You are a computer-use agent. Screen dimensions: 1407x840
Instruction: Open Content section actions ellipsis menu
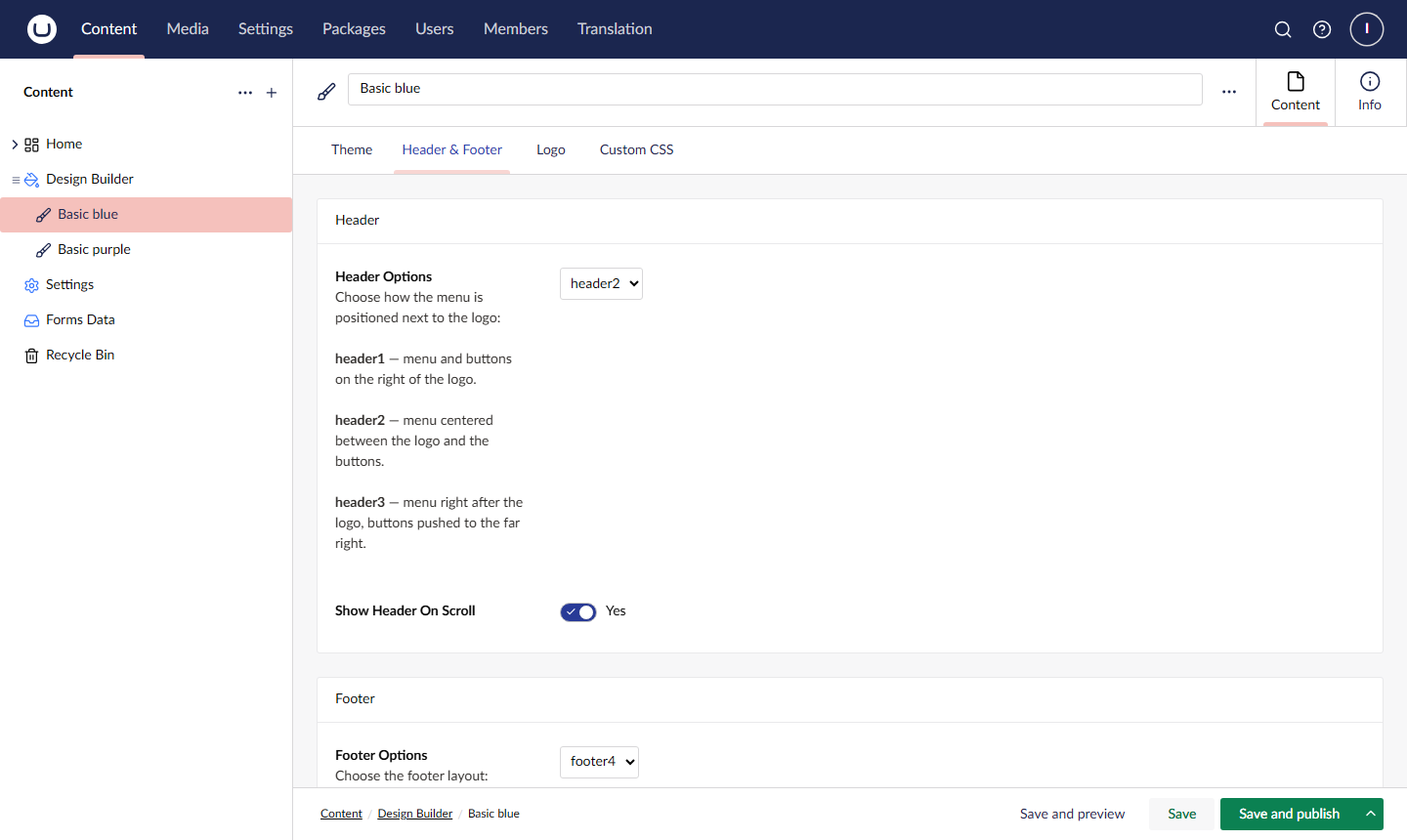(x=245, y=93)
